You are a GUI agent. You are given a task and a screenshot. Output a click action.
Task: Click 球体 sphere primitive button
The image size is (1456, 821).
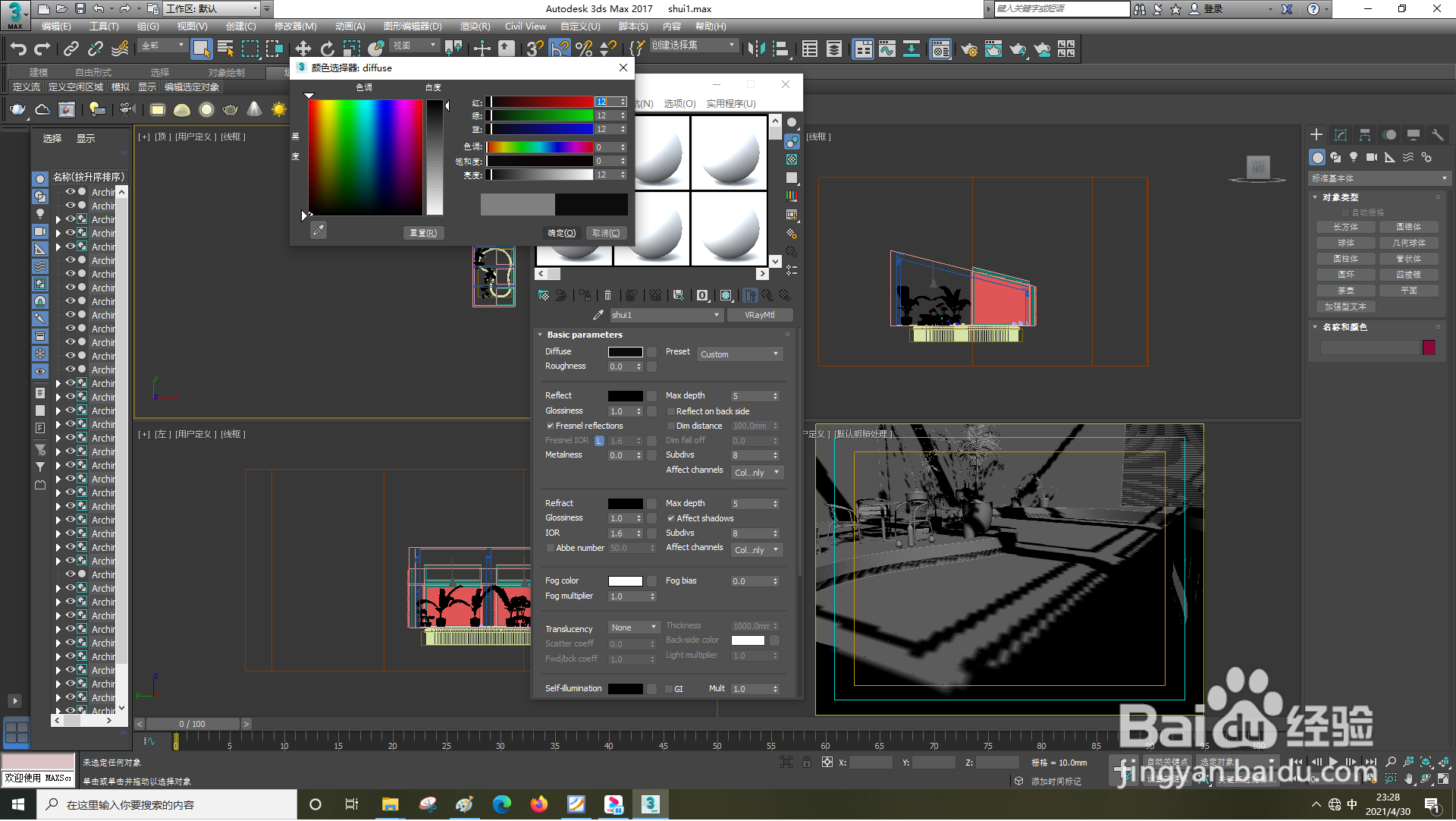(1346, 243)
